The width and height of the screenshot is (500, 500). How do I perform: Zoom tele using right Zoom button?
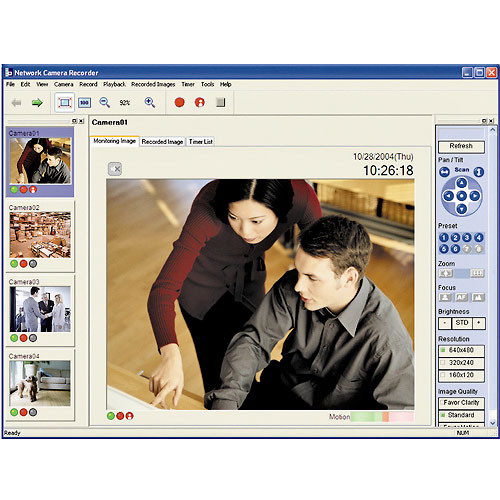477,273
